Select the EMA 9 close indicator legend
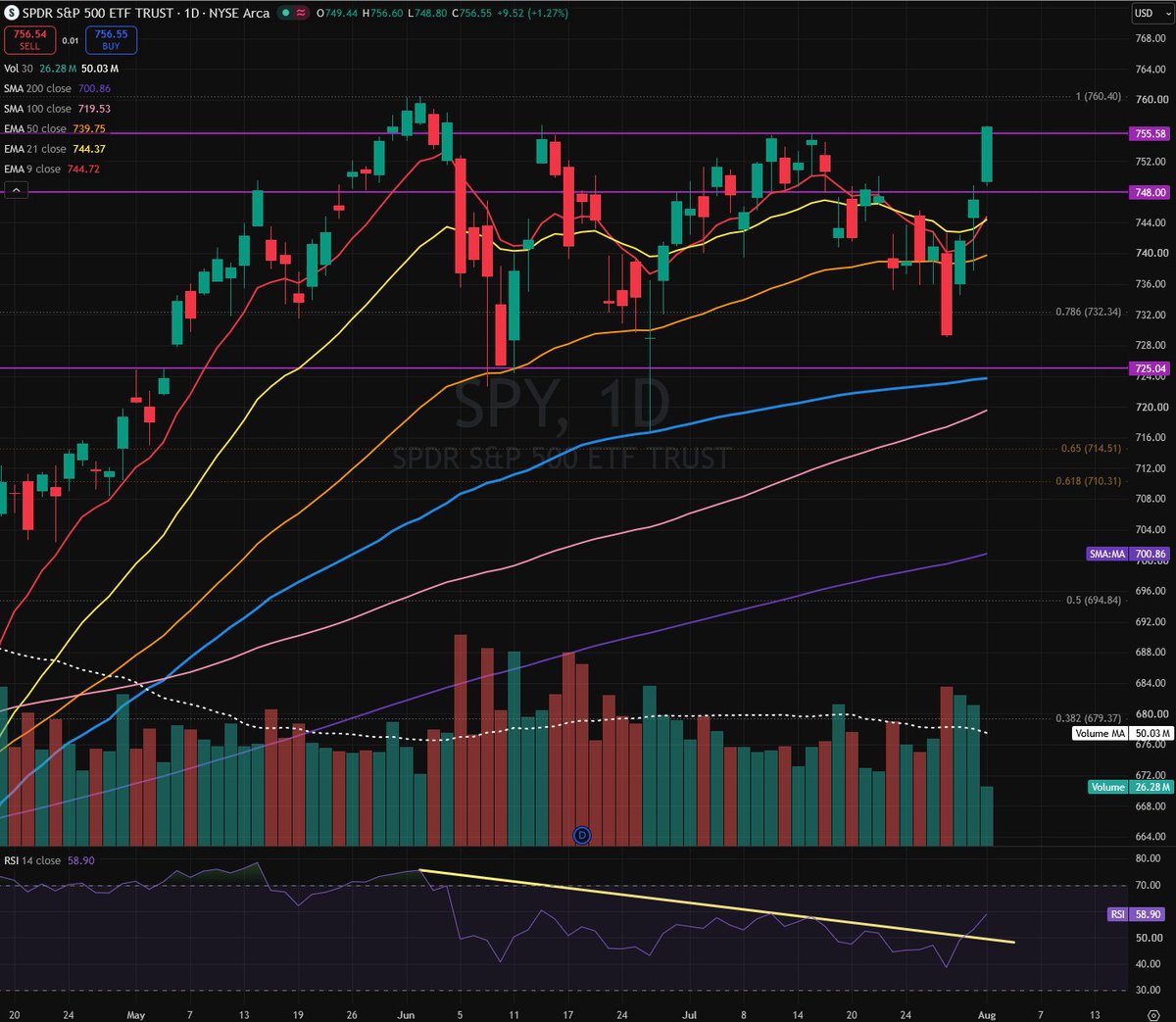Viewport: 1176px width, 1022px height. (51, 169)
